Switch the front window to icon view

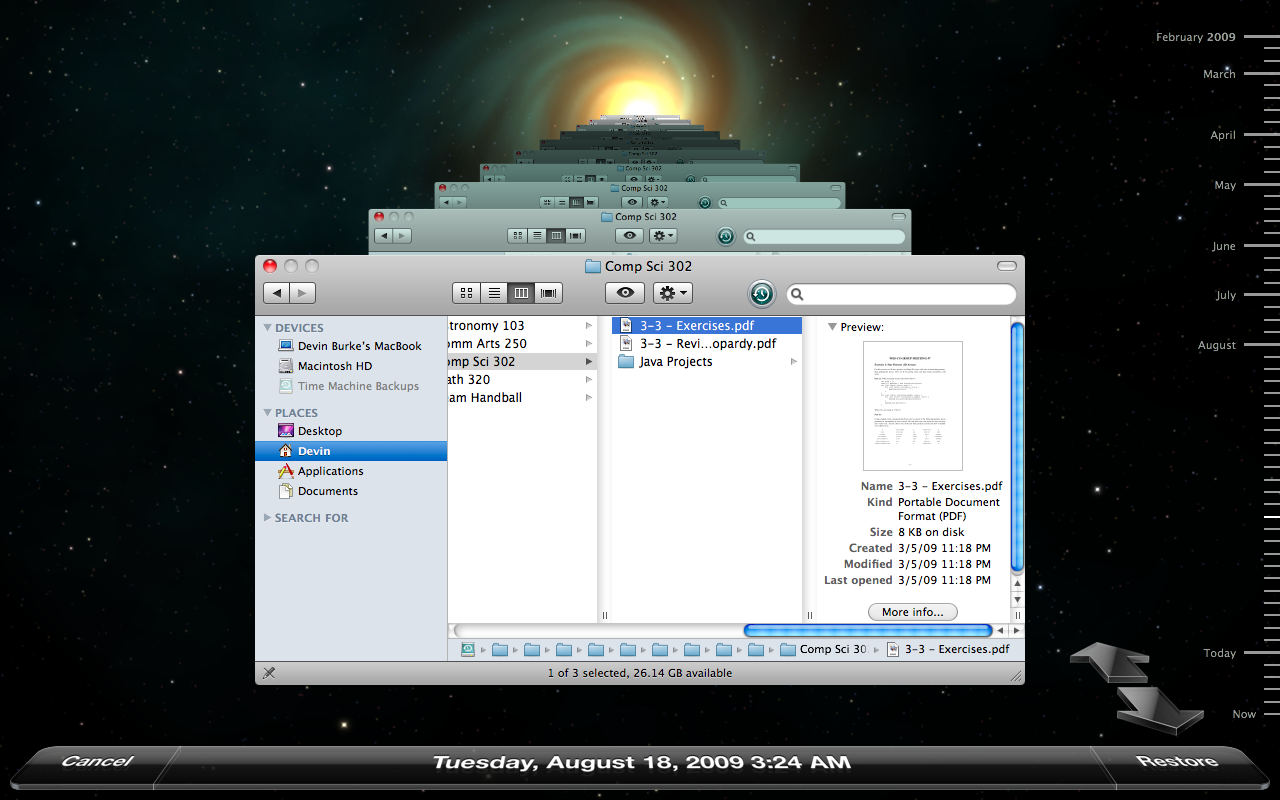pos(466,293)
